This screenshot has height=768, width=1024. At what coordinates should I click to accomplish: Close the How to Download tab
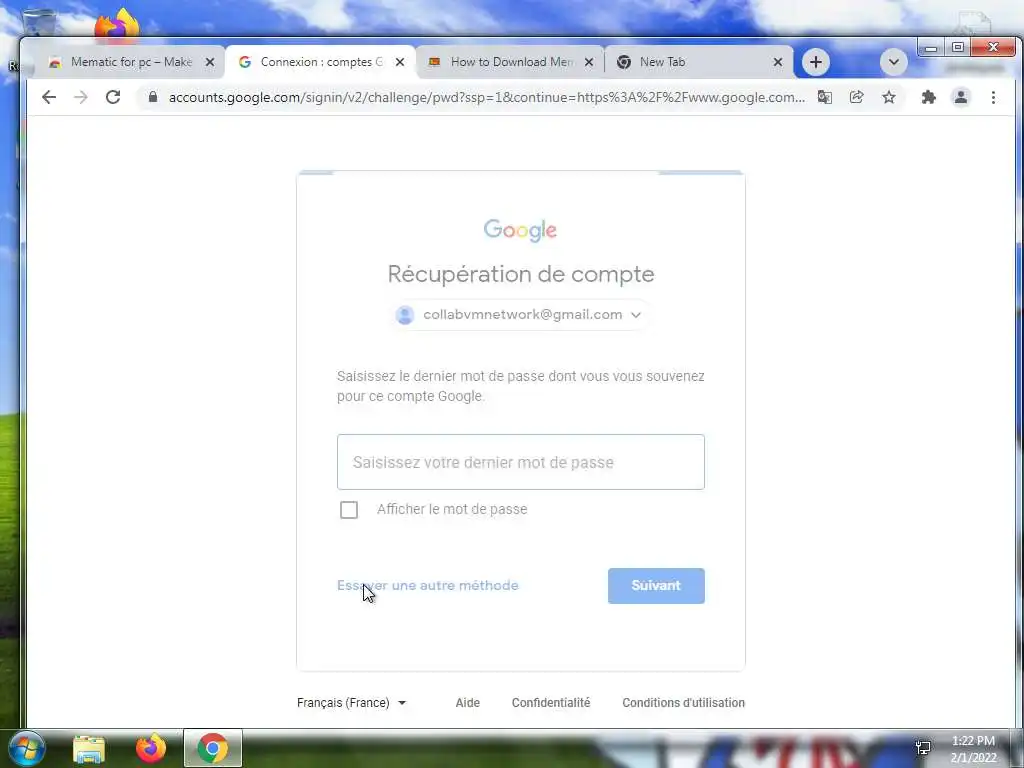[x=588, y=62]
